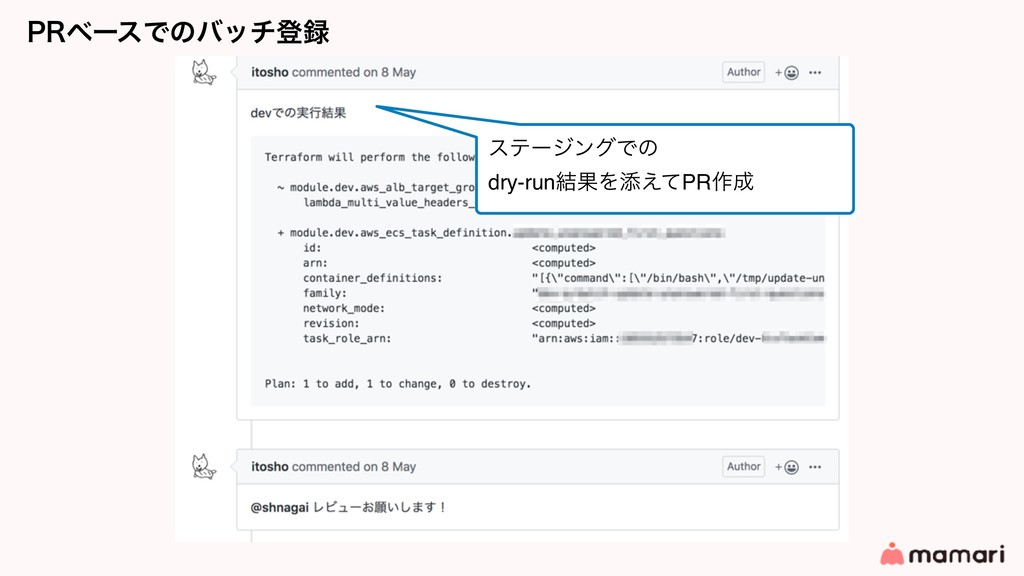Open the three-dot menu on the second comment
This screenshot has width=1024, height=576.
click(x=818, y=467)
